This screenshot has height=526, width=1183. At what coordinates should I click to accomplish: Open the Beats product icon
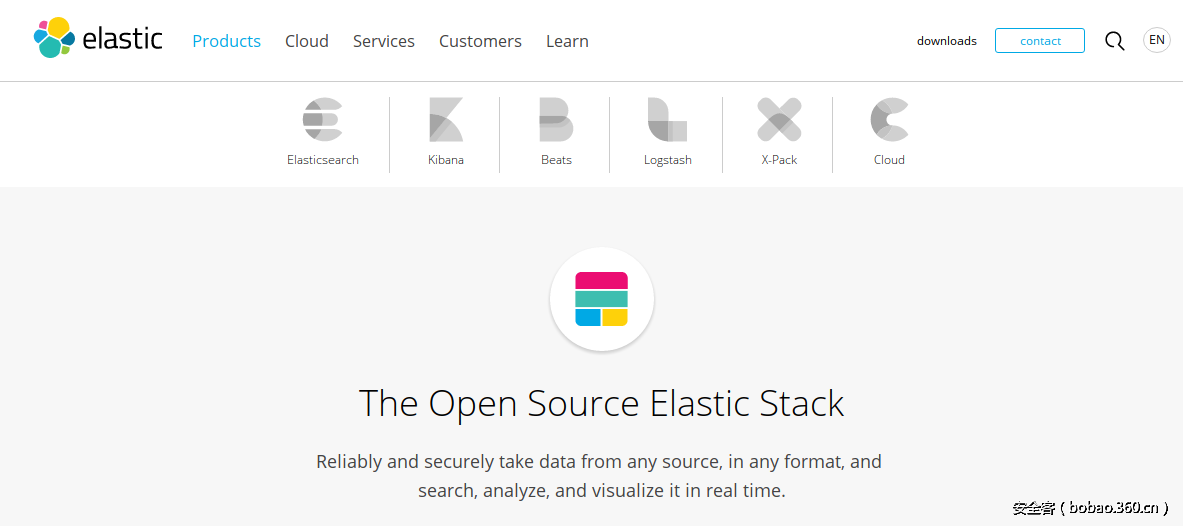556,120
